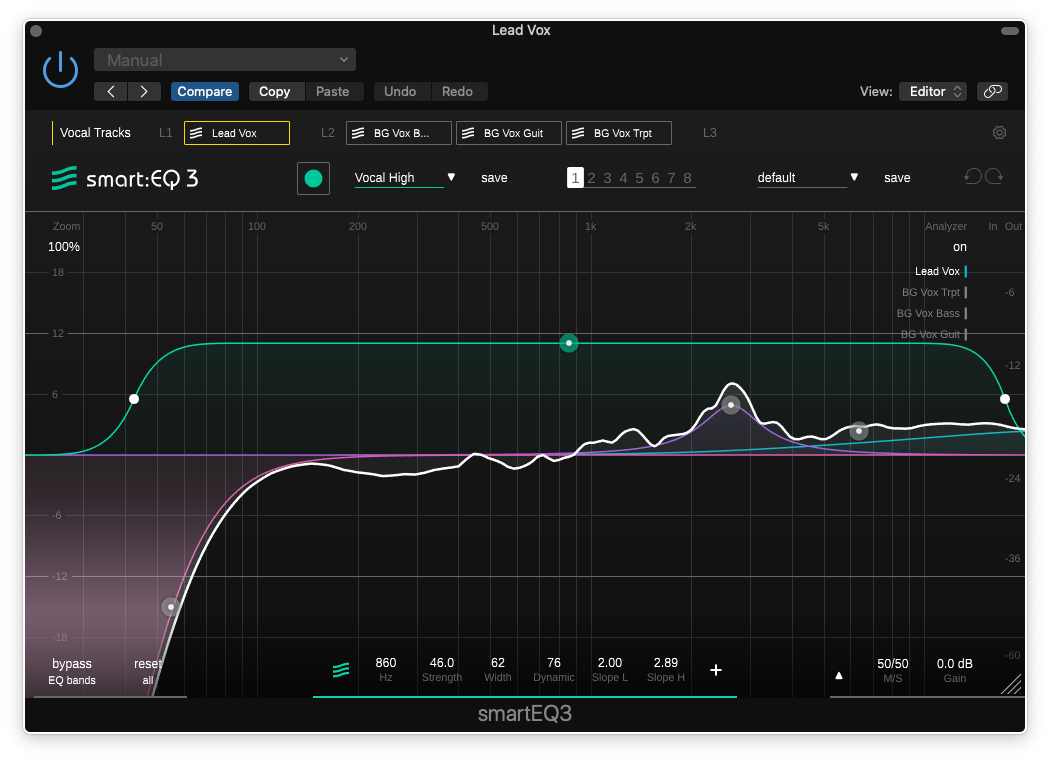Click the plugin power bypass icon
This screenshot has height=761, width=1050.
(60, 69)
